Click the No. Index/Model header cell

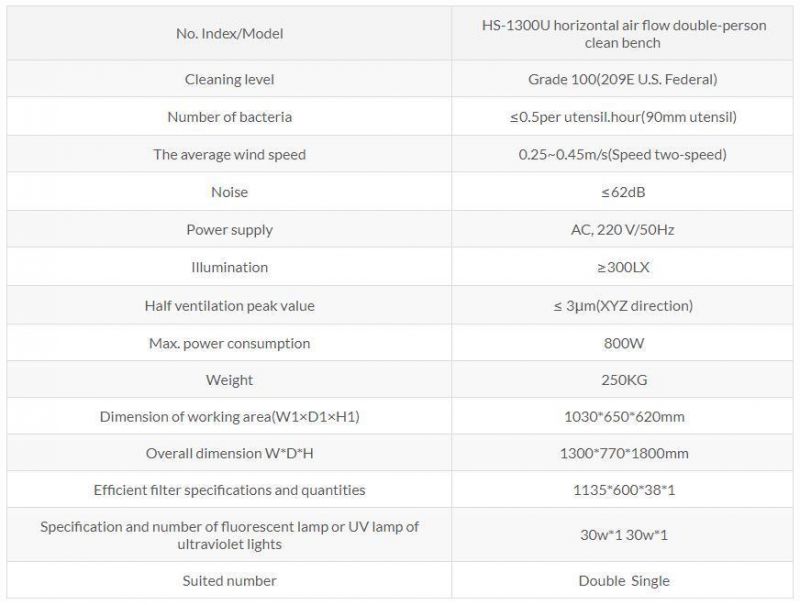click(x=230, y=34)
